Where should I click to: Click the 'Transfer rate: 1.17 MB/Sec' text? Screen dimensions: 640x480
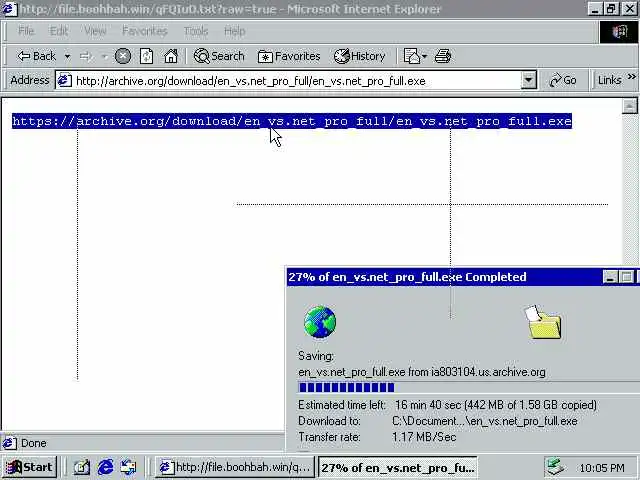pyautogui.click(x=377, y=437)
